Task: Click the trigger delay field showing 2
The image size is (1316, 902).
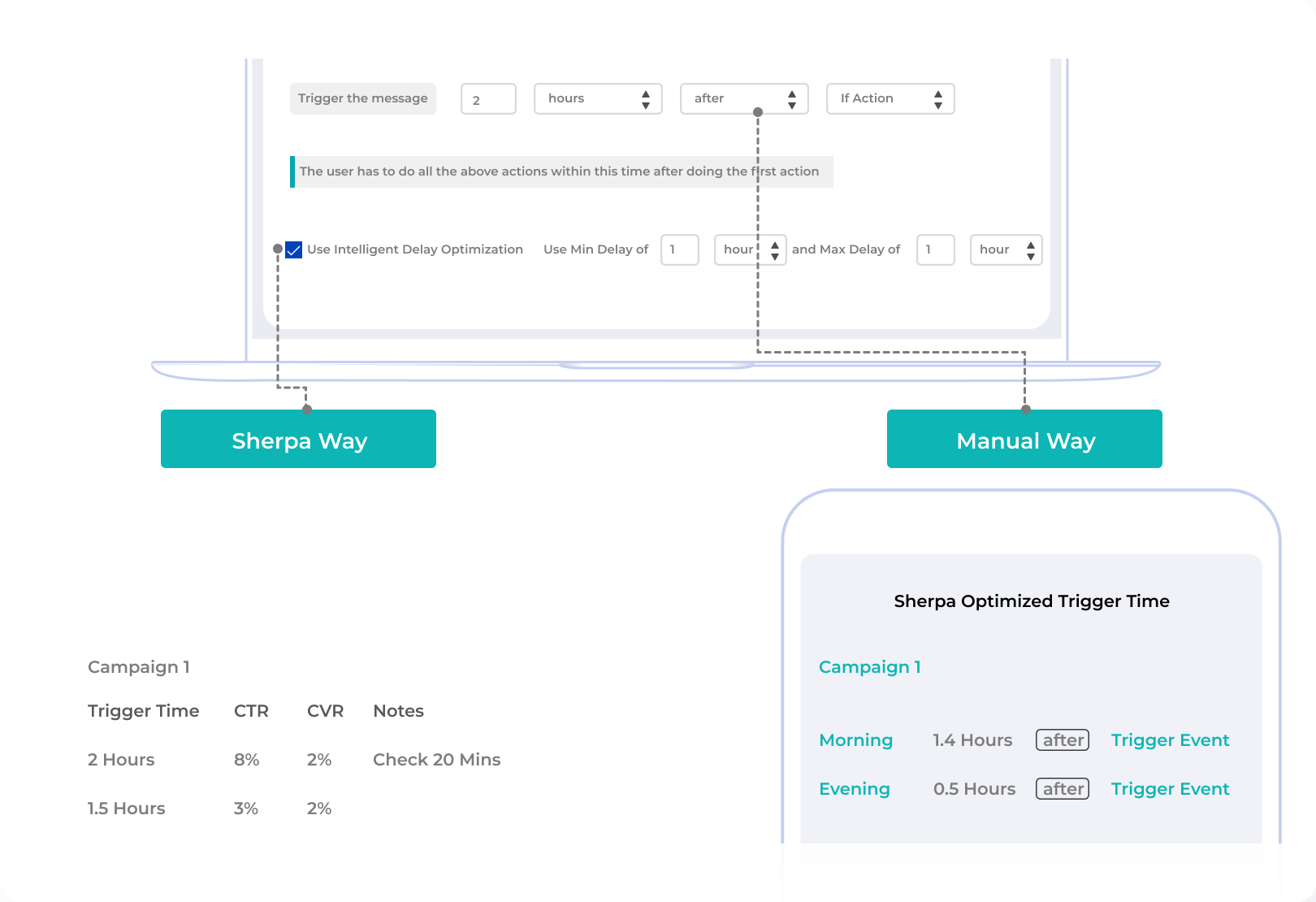Action: (x=488, y=98)
